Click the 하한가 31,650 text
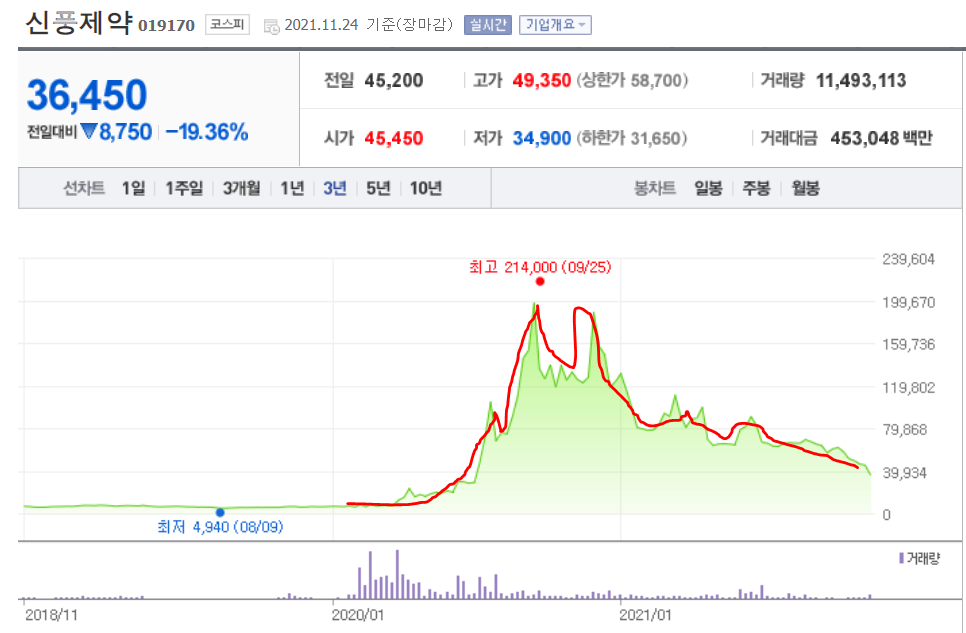 tap(632, 138)
